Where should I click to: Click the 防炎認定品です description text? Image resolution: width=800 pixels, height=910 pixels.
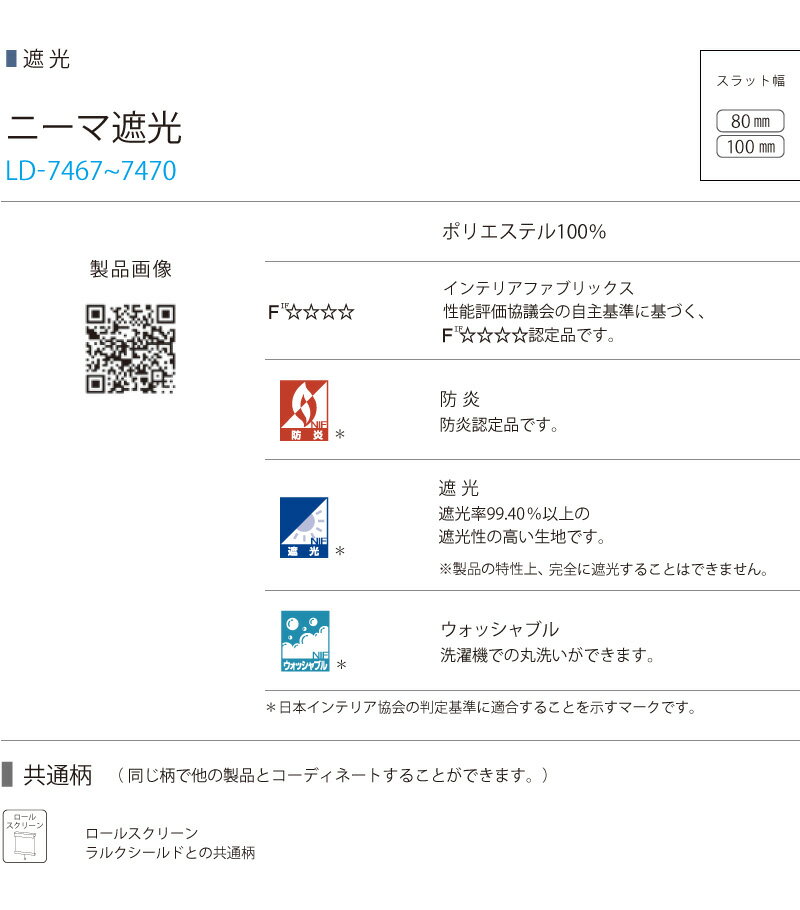[x=499, y=425]
